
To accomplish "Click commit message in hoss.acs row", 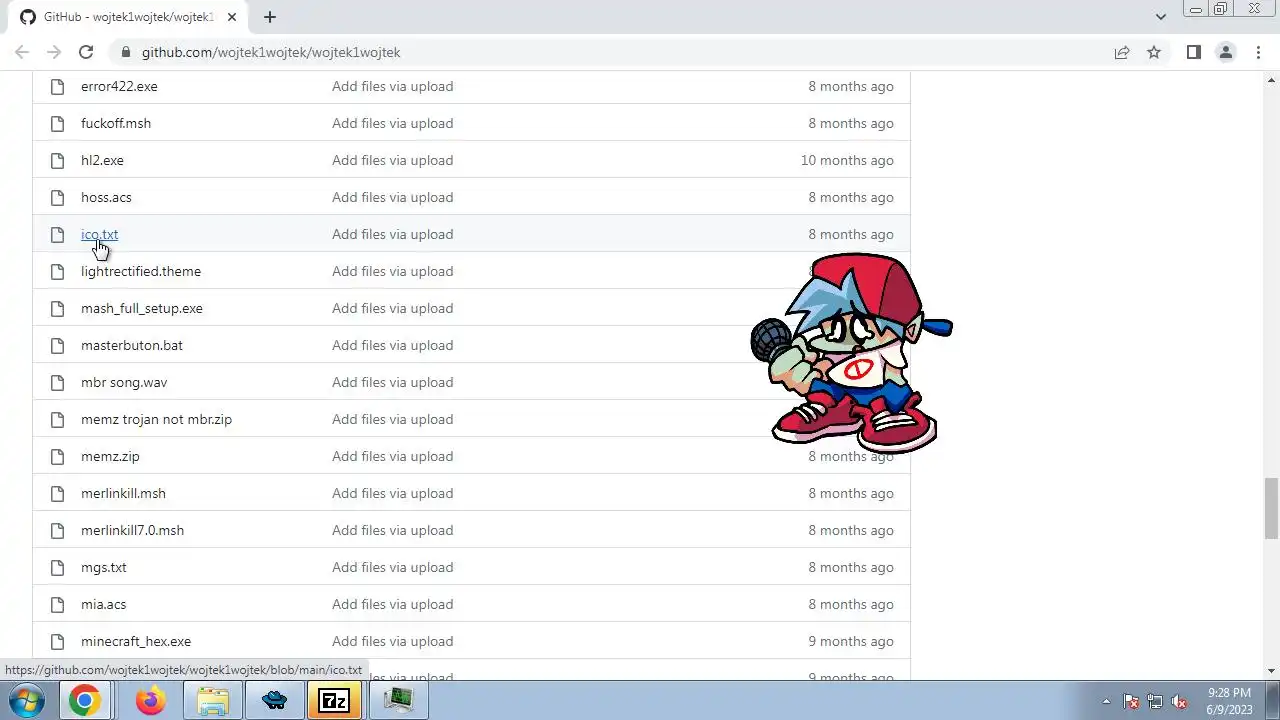I will tap(392, 197).
